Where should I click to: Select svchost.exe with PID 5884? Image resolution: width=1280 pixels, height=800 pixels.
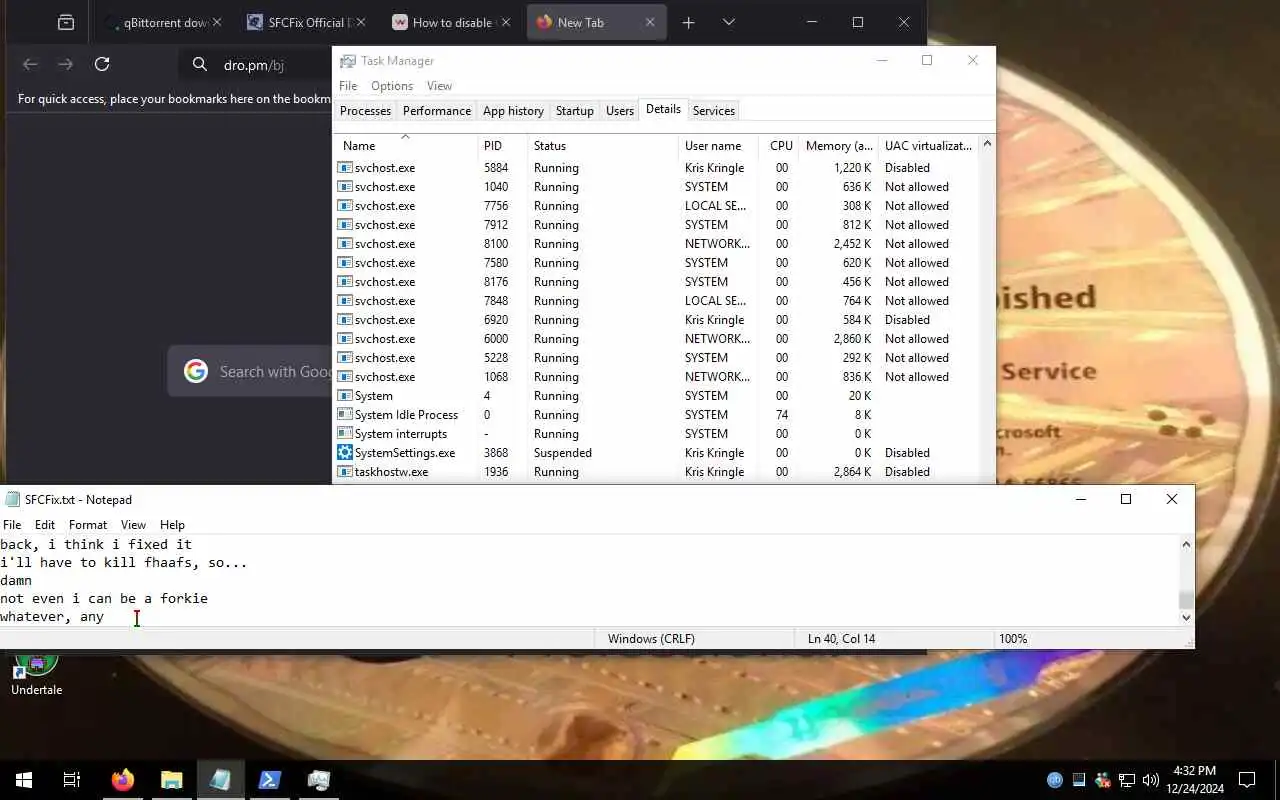(x=656, y=168)
